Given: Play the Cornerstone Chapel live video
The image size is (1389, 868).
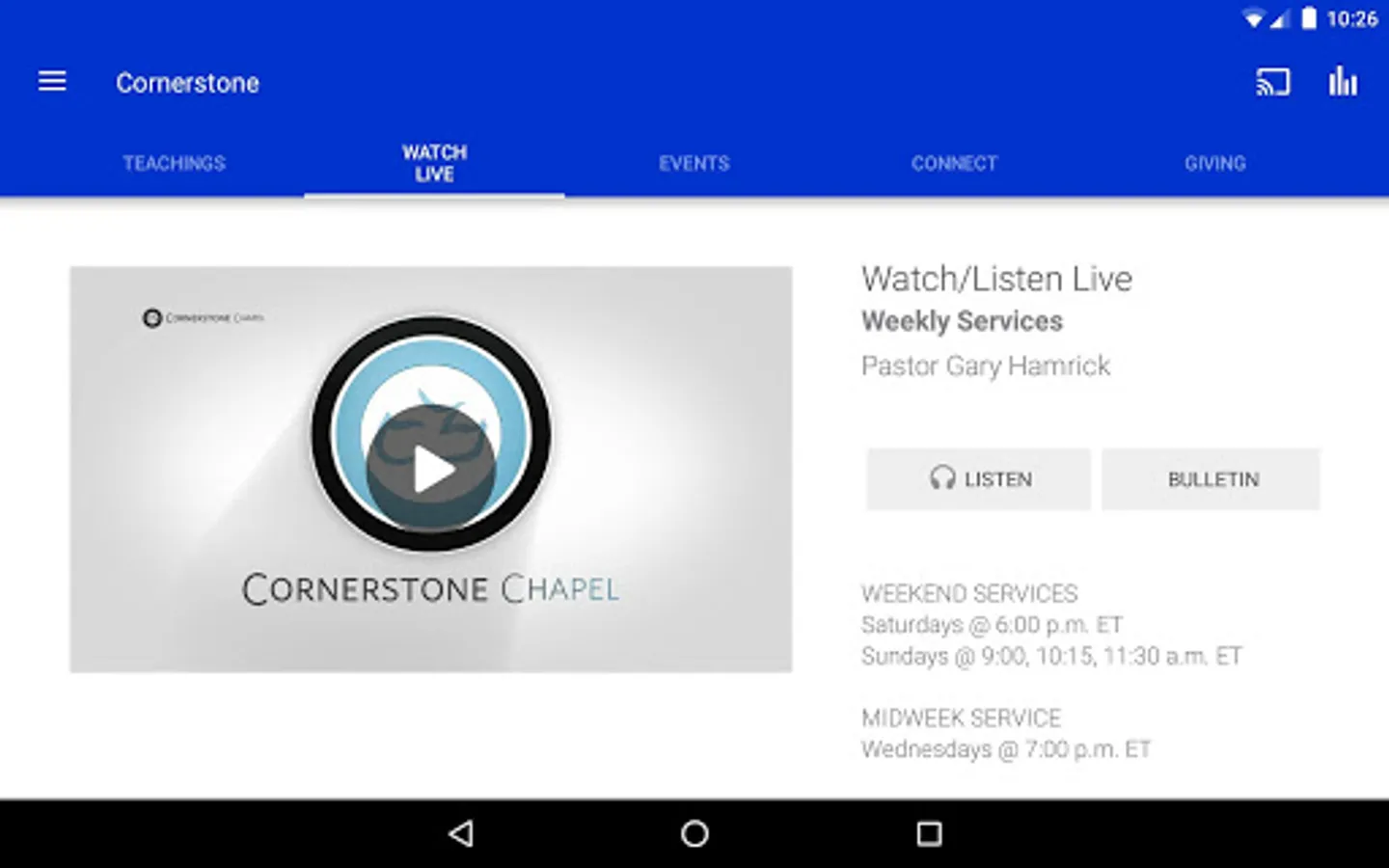Looking at the screenshot, I should (431, 470).
